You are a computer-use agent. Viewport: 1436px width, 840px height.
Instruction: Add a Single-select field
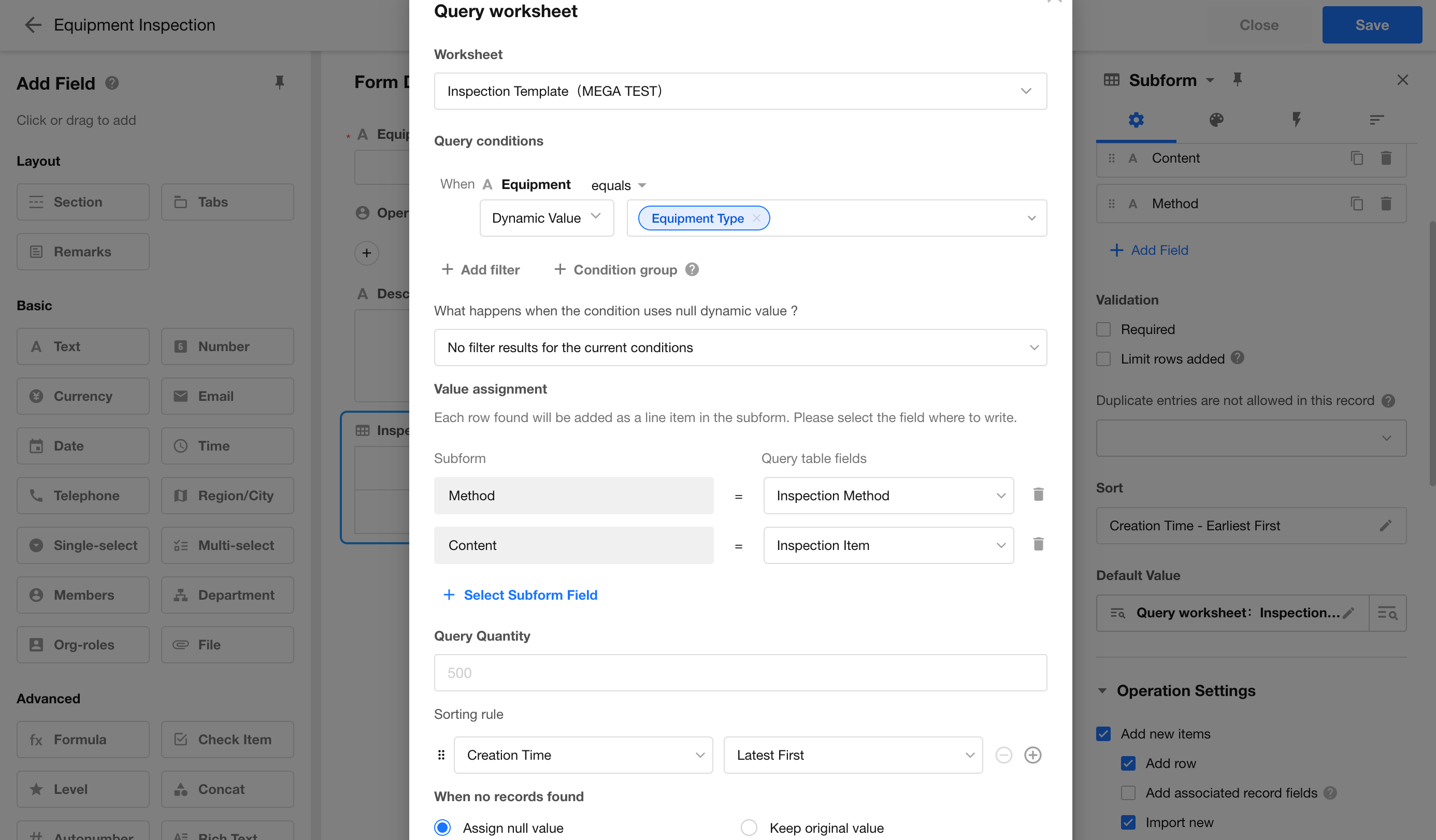tap(83, 545)
